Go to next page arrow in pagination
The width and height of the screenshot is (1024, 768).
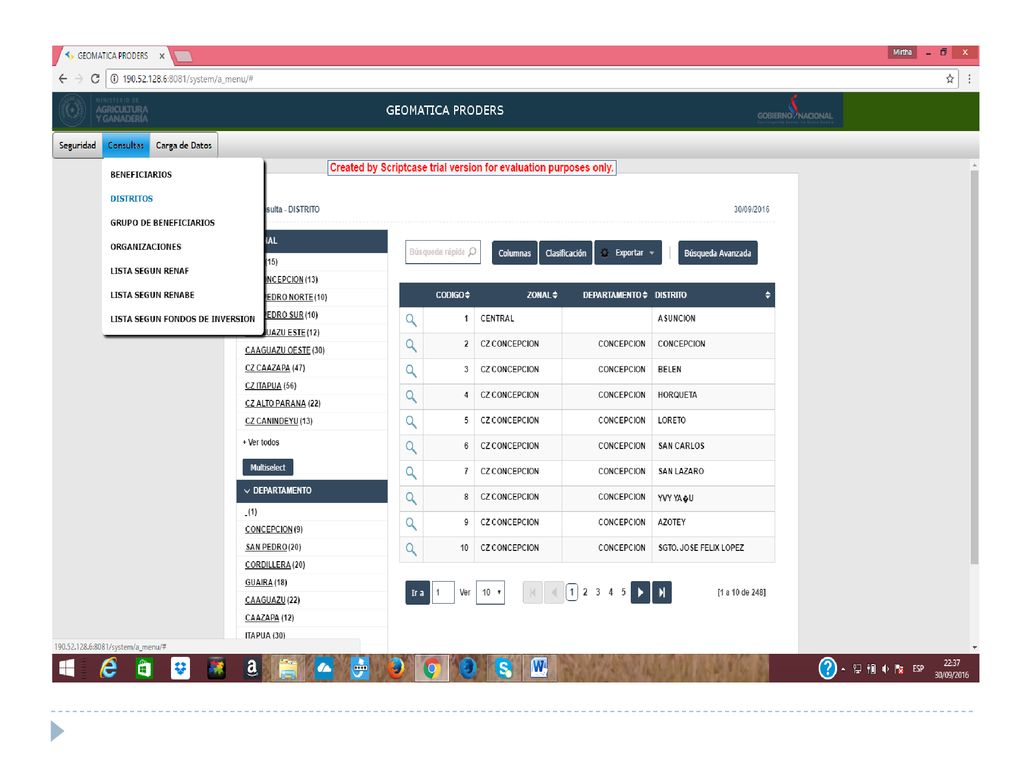pos(640,592)
